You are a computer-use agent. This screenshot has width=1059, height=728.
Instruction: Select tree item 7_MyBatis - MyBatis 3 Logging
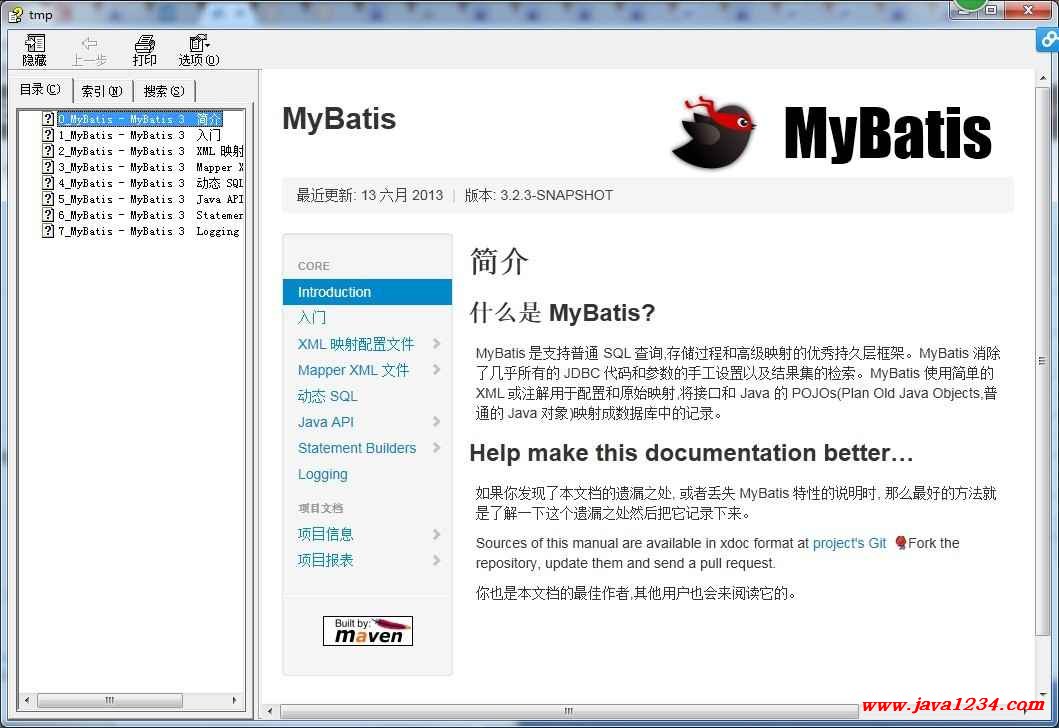[149, 231]
